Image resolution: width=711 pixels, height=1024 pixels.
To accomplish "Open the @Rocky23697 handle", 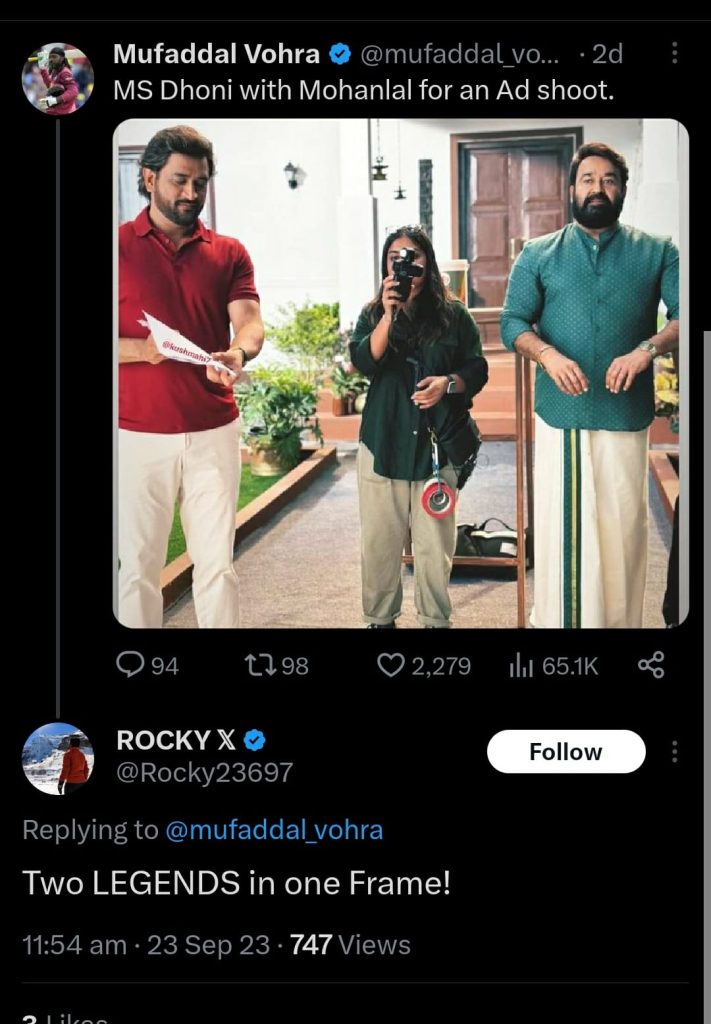I will [205, 773].
